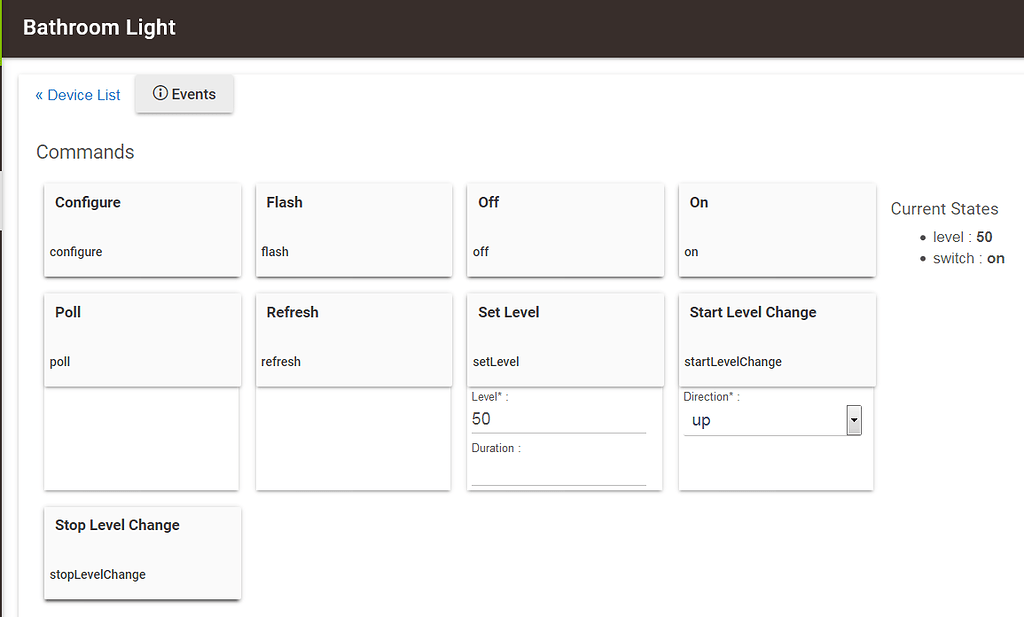The image size is (1024, 617).
Task: Click the Direction dropdown arrow
Action: (854, 421)
